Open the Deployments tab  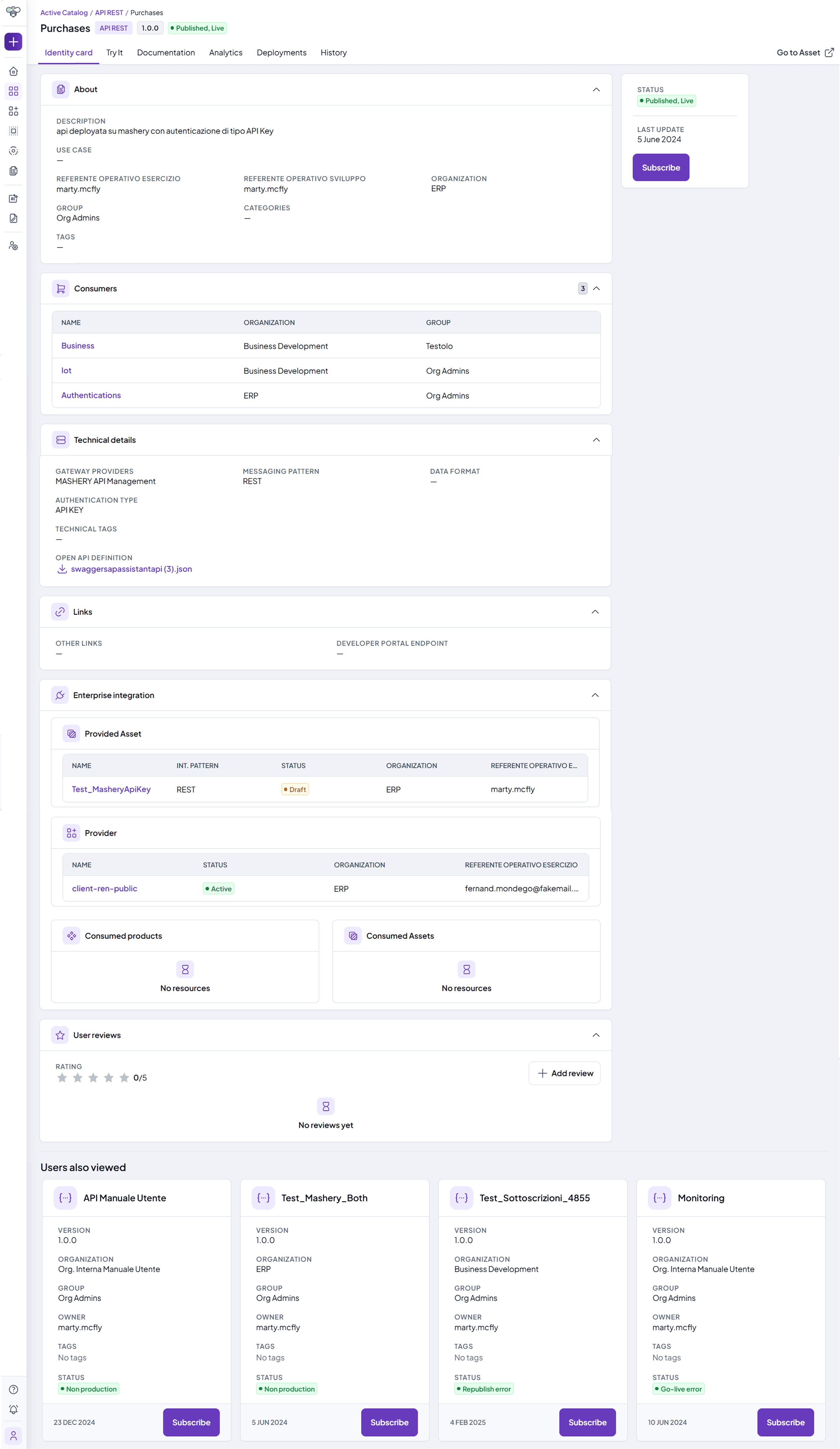282,52
